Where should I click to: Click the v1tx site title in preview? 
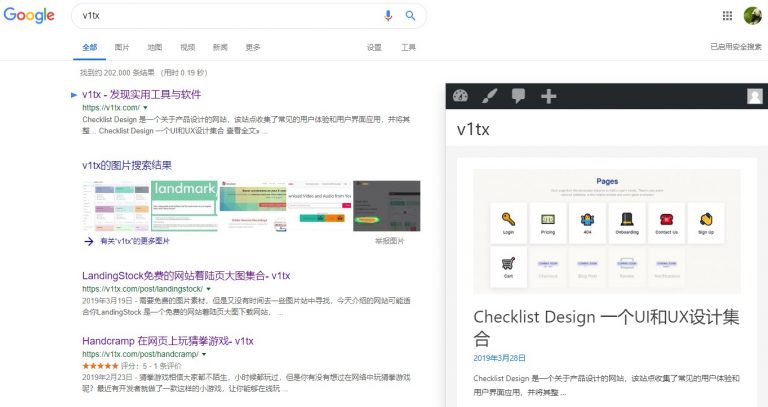[x=473, y=129]
